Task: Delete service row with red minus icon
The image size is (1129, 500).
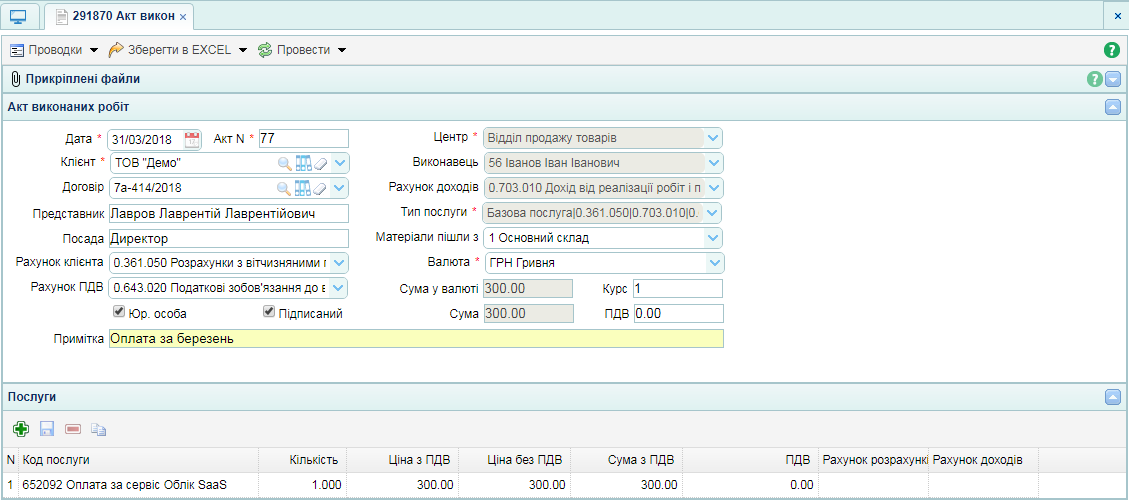Action: pyautogui.click(x=73, y=429)
